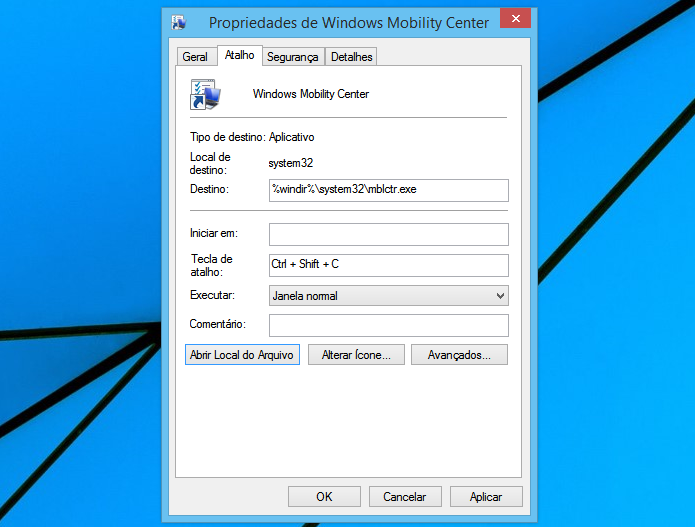The height and width of the screenshot is (527, 695).
Task: Click the Aplicar button
Action: tap(486, 496)
